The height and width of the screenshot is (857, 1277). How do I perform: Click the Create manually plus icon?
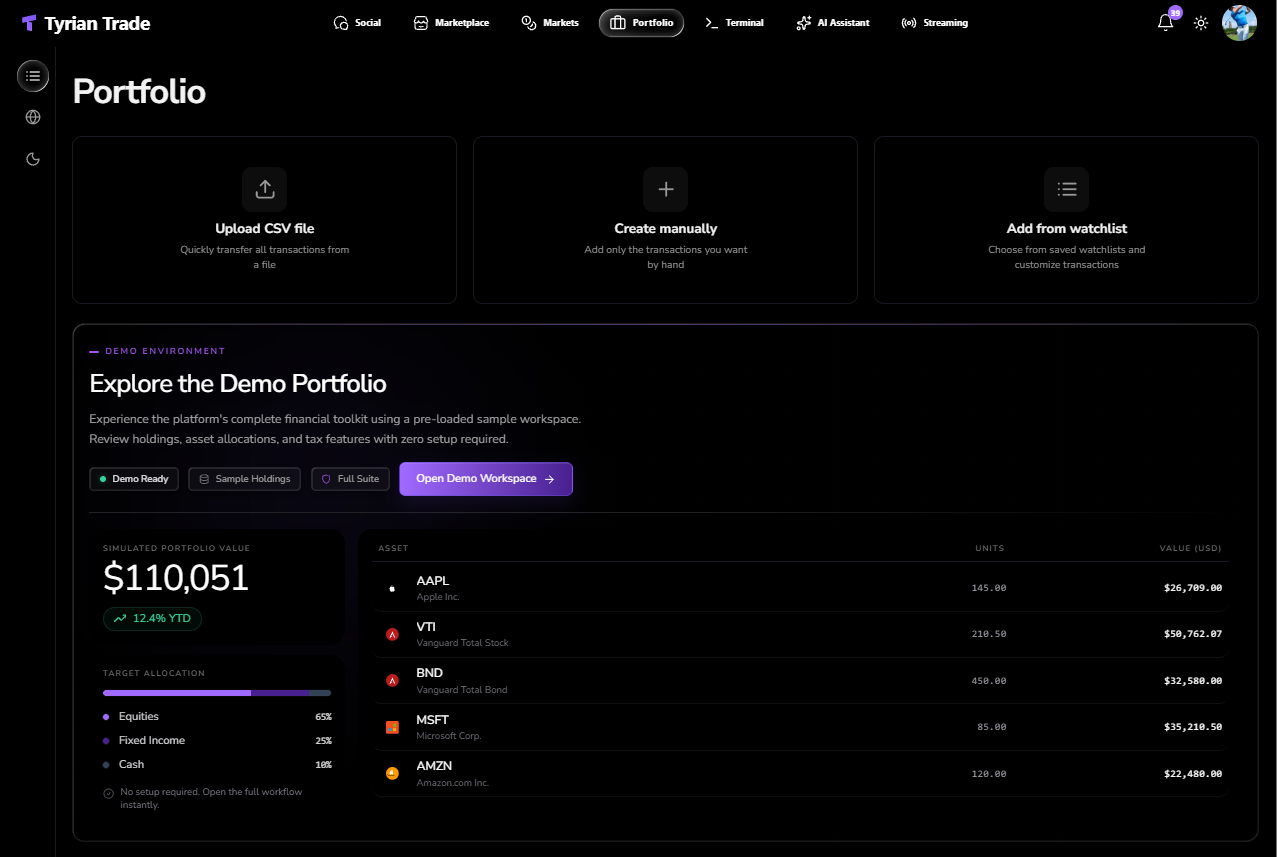tap(666, 189)
